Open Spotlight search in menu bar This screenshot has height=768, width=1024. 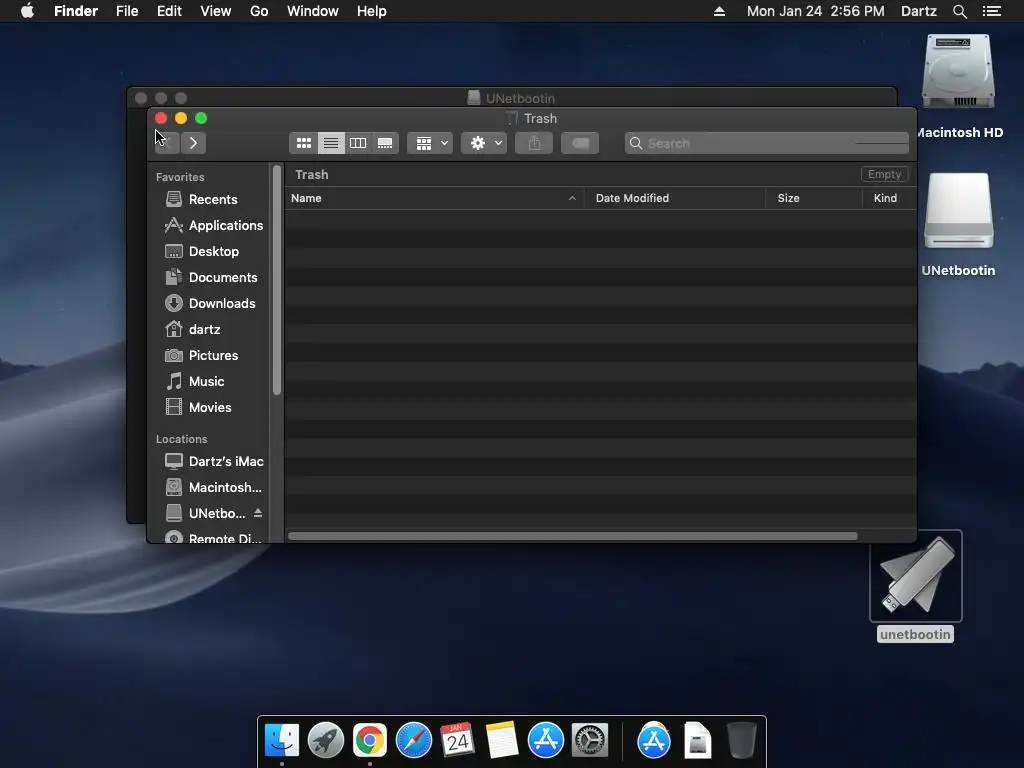[959, 11]
